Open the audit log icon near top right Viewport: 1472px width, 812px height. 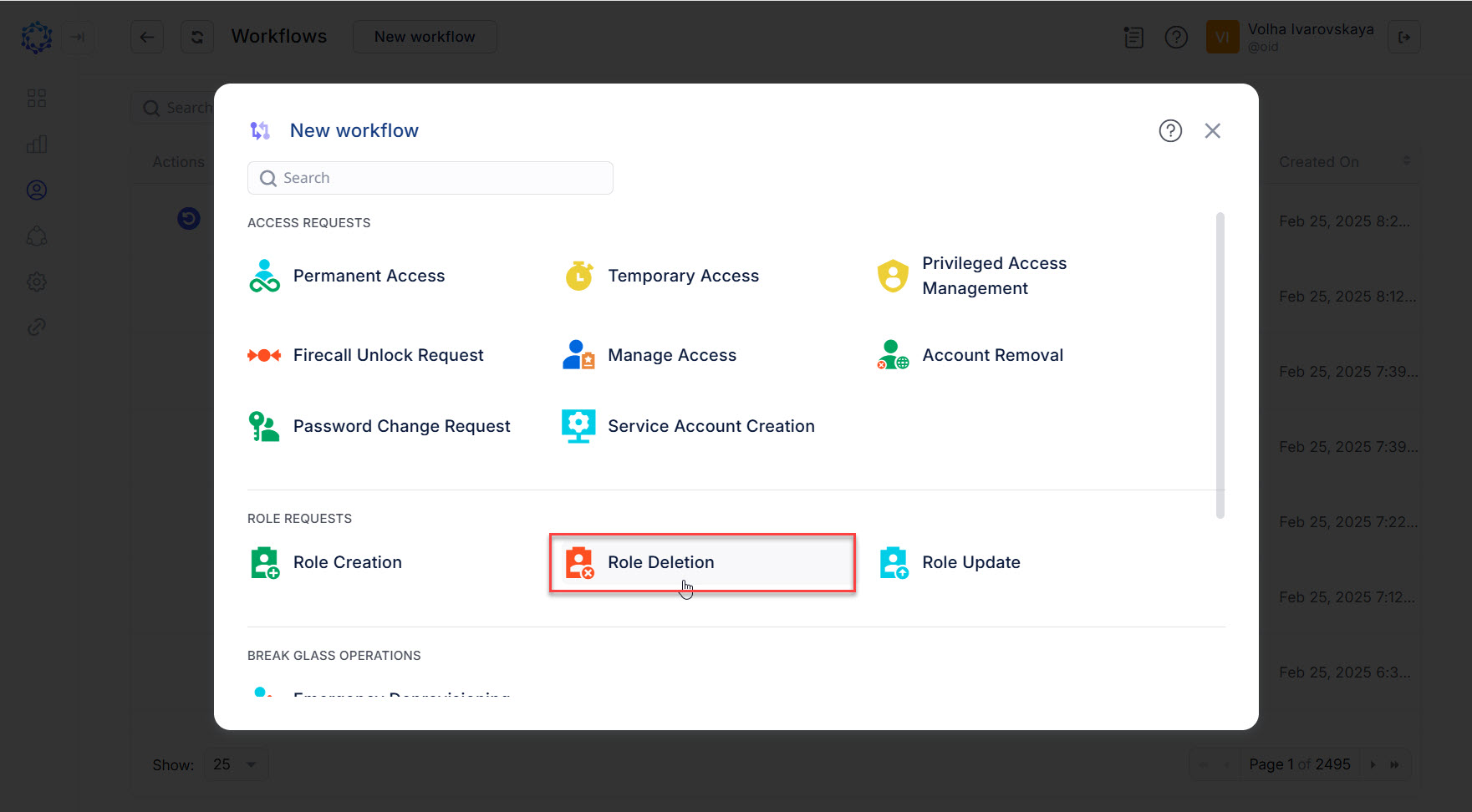(1133, 37)
